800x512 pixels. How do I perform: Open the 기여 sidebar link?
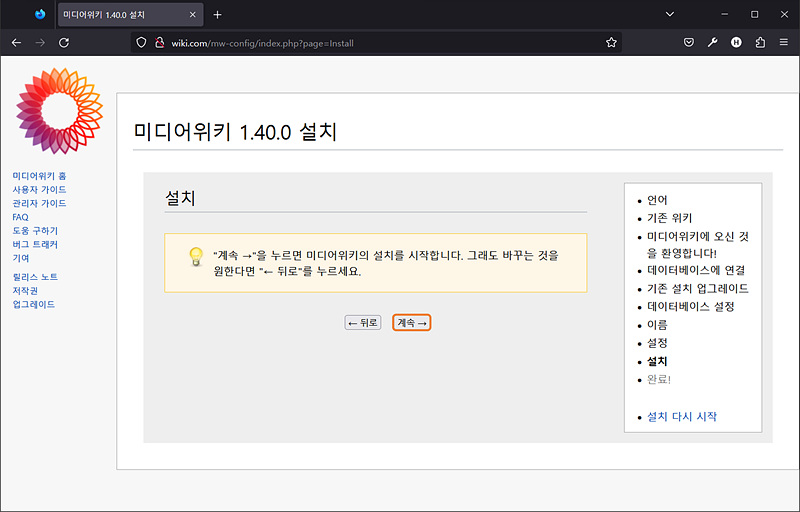click(x=21, y=259)
